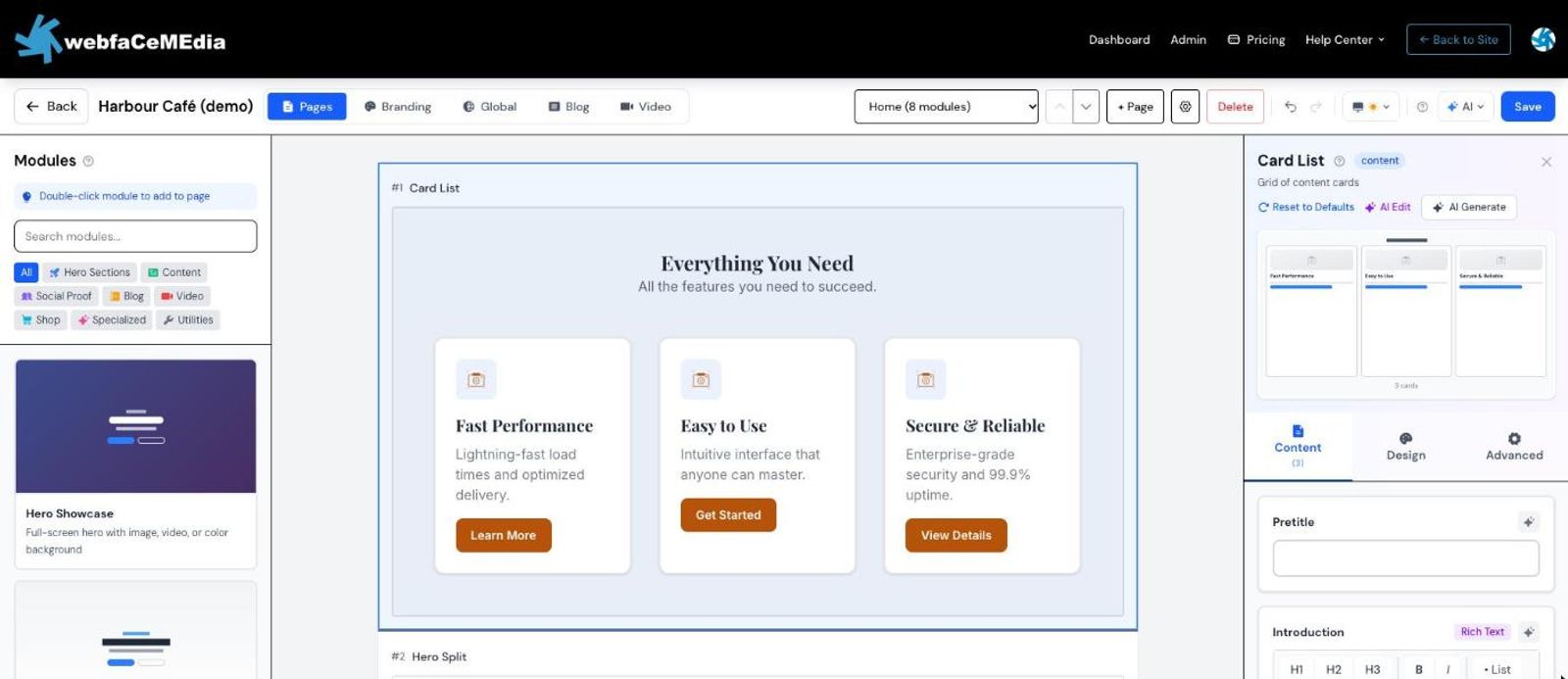Click the Learn More card button
Image resolution: width=1568 pixels, height=679 pixels.
coord(504,535)
